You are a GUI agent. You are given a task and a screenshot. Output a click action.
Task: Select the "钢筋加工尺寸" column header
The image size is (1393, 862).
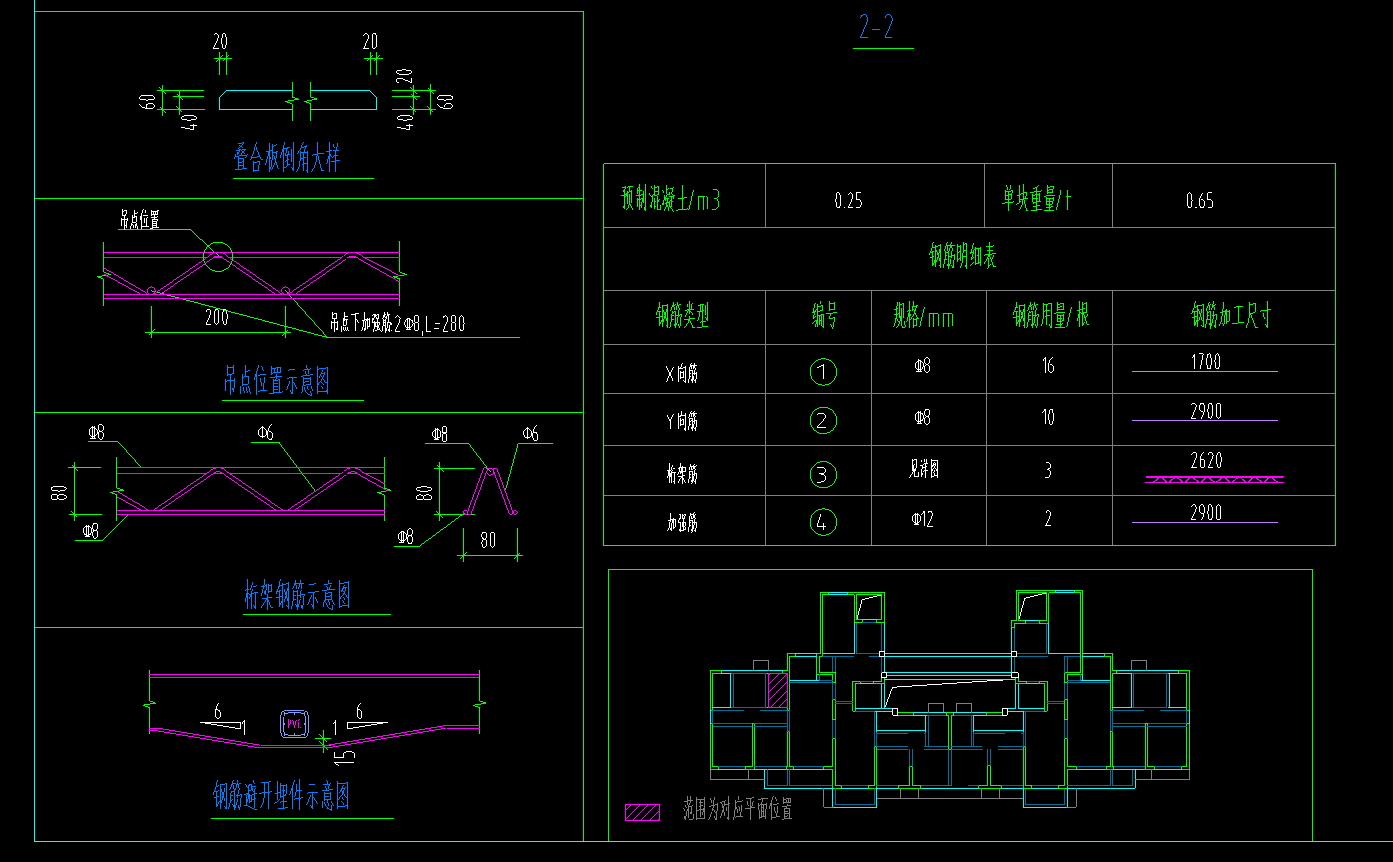click(1231, 317)
